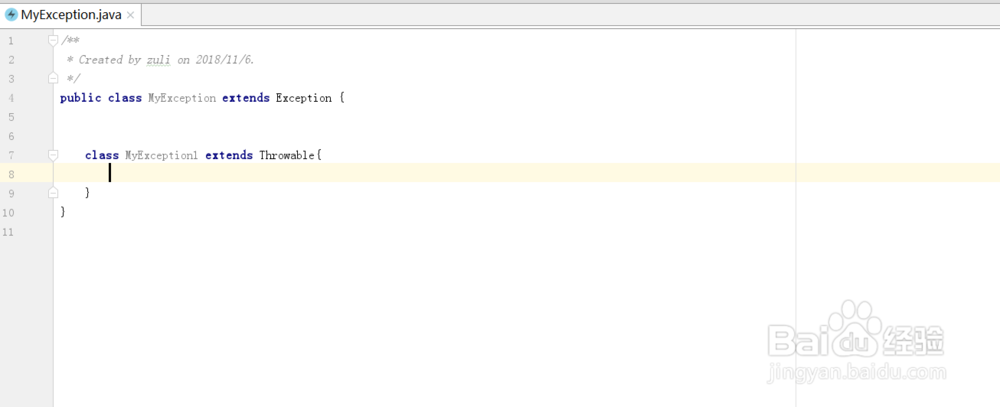1000x407 pixels.
Task: Click line number 4 in the gutter
Action: pos(10,98)
